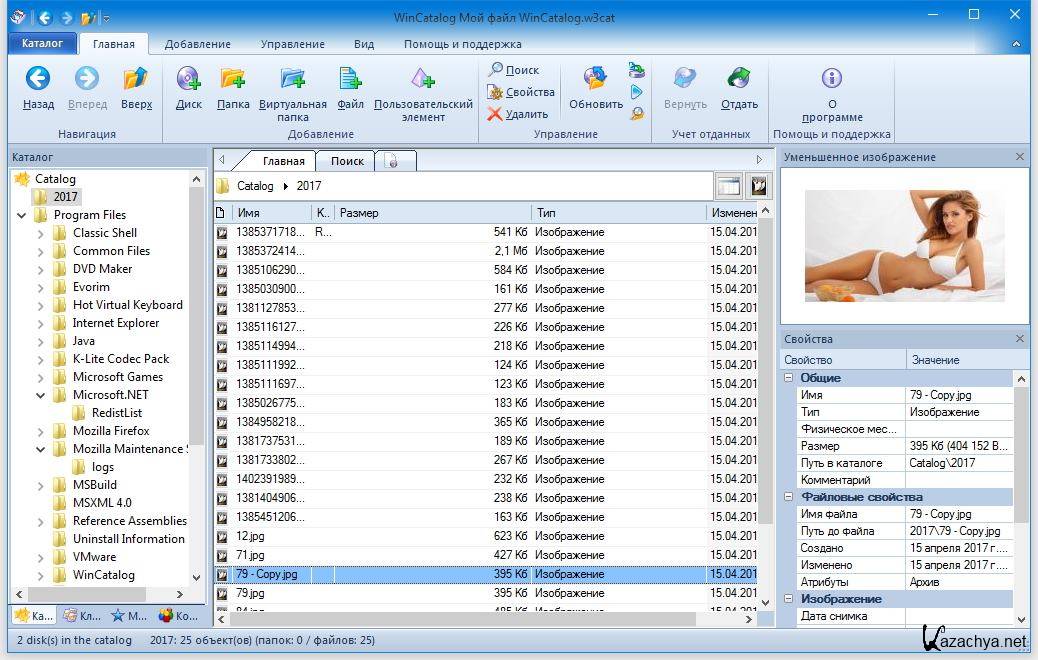The height and width of the screenshot is (660, 1038).
Task: Click the Вверх up-folder icon
Action: (x=136, y=80)
